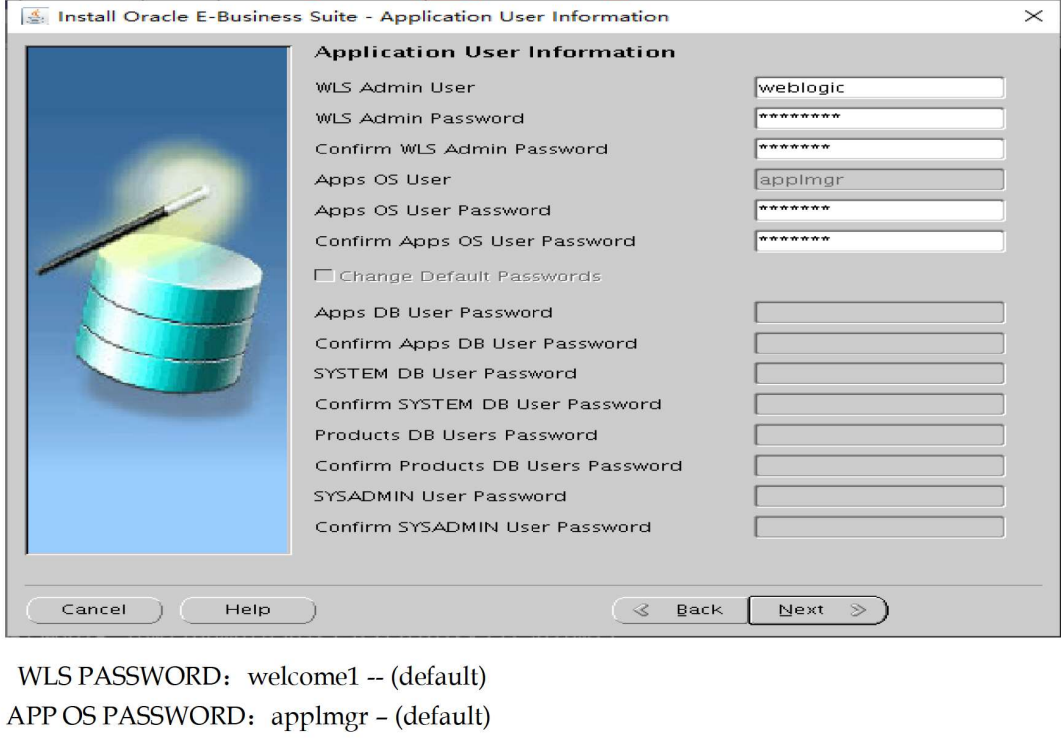Click the Apps OS User label
The image size is (1061, 740).
pyautogui.click(x=383, y=180)
